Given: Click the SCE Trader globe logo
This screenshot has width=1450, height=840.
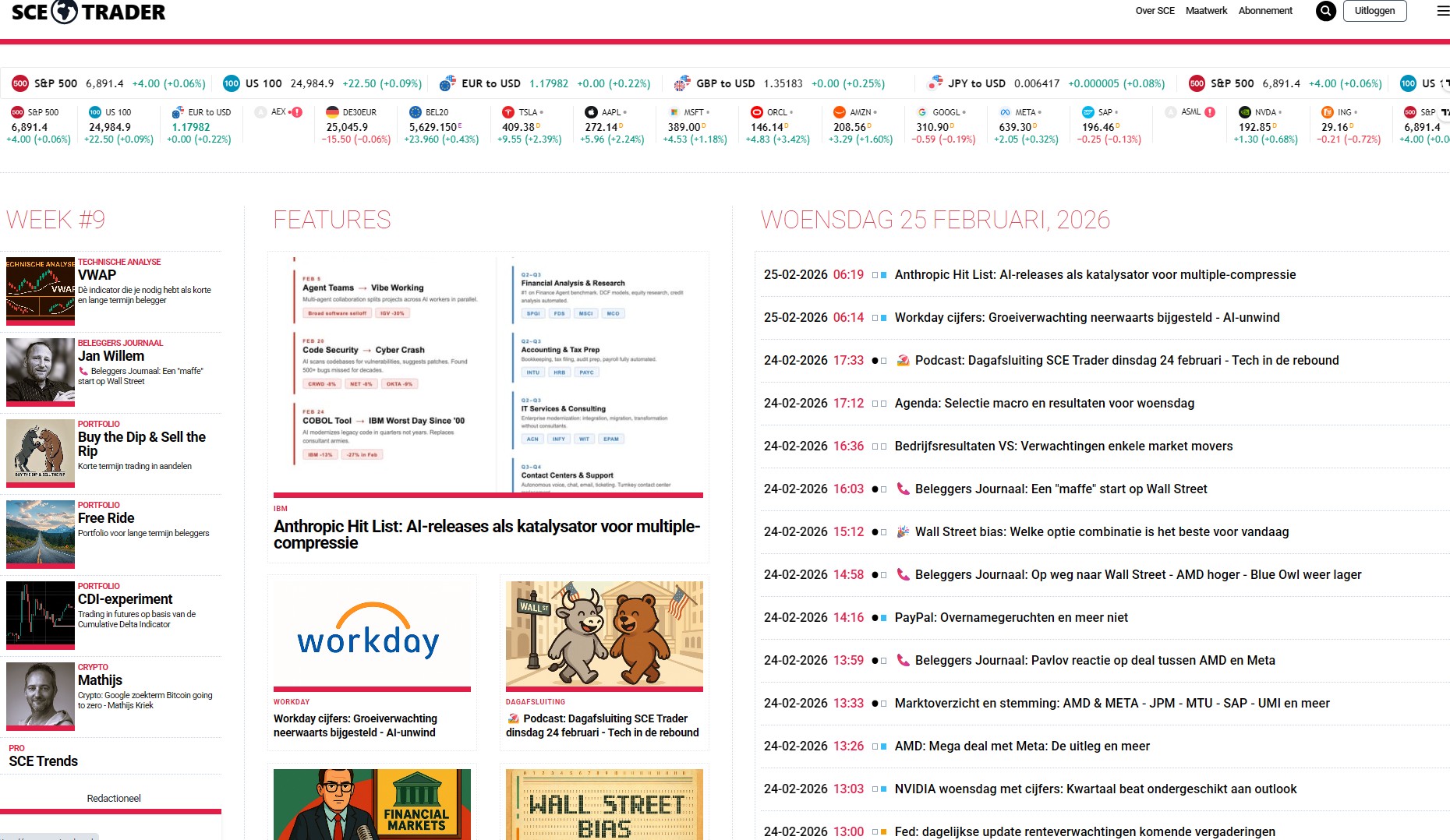Looking at the screenshot, I should 64,12.
